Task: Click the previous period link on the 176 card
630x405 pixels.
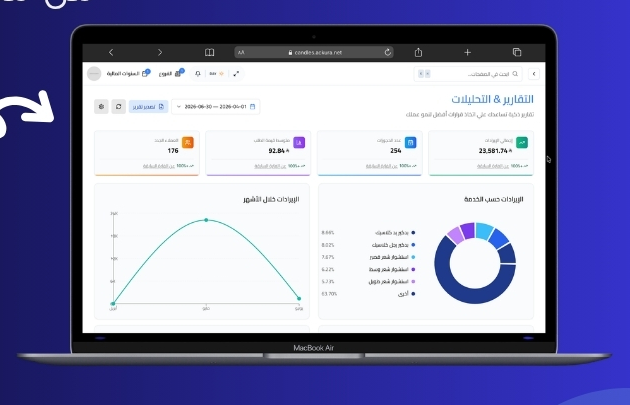Action: pyautogui.click(x=159, y=166)
